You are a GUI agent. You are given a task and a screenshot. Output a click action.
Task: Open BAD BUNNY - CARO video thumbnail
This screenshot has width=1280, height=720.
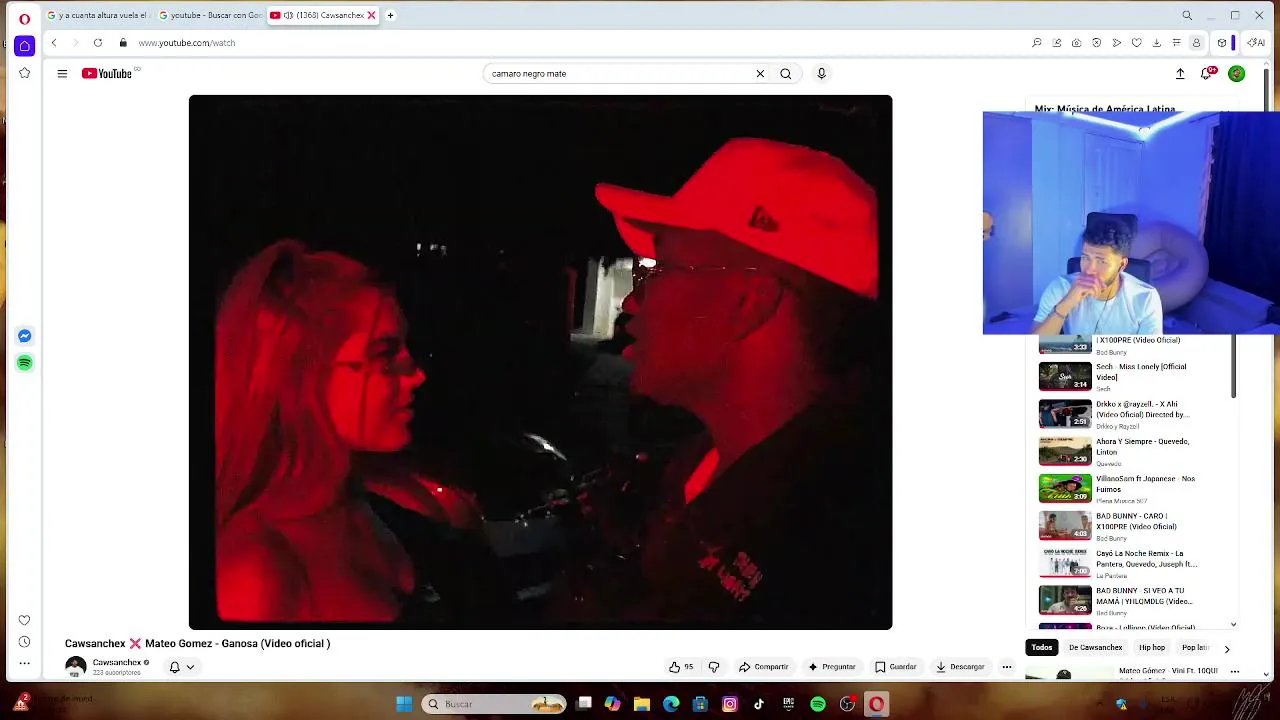point(1065,526)
